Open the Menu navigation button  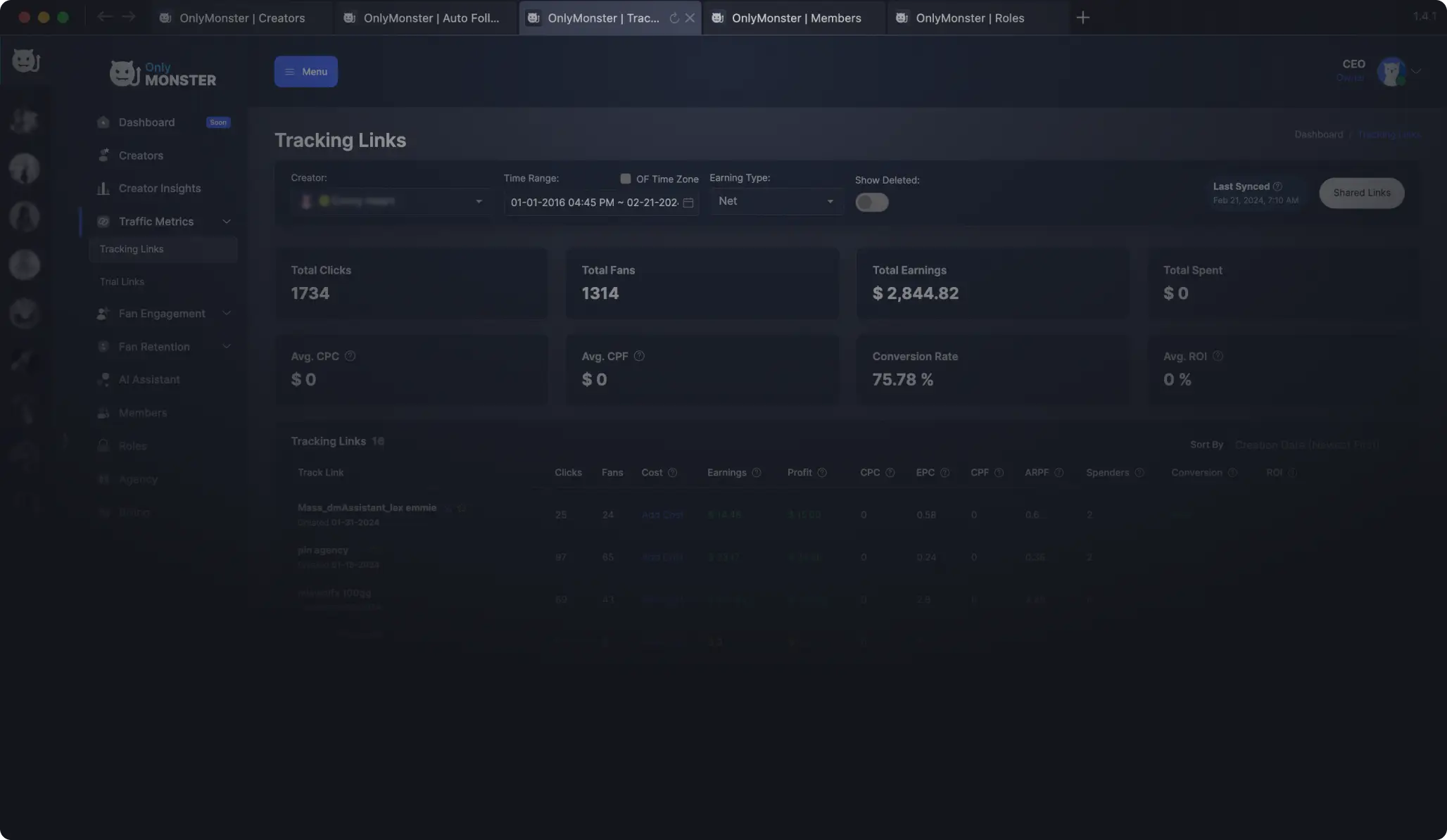pyautogui.click(x=306, y=71)
